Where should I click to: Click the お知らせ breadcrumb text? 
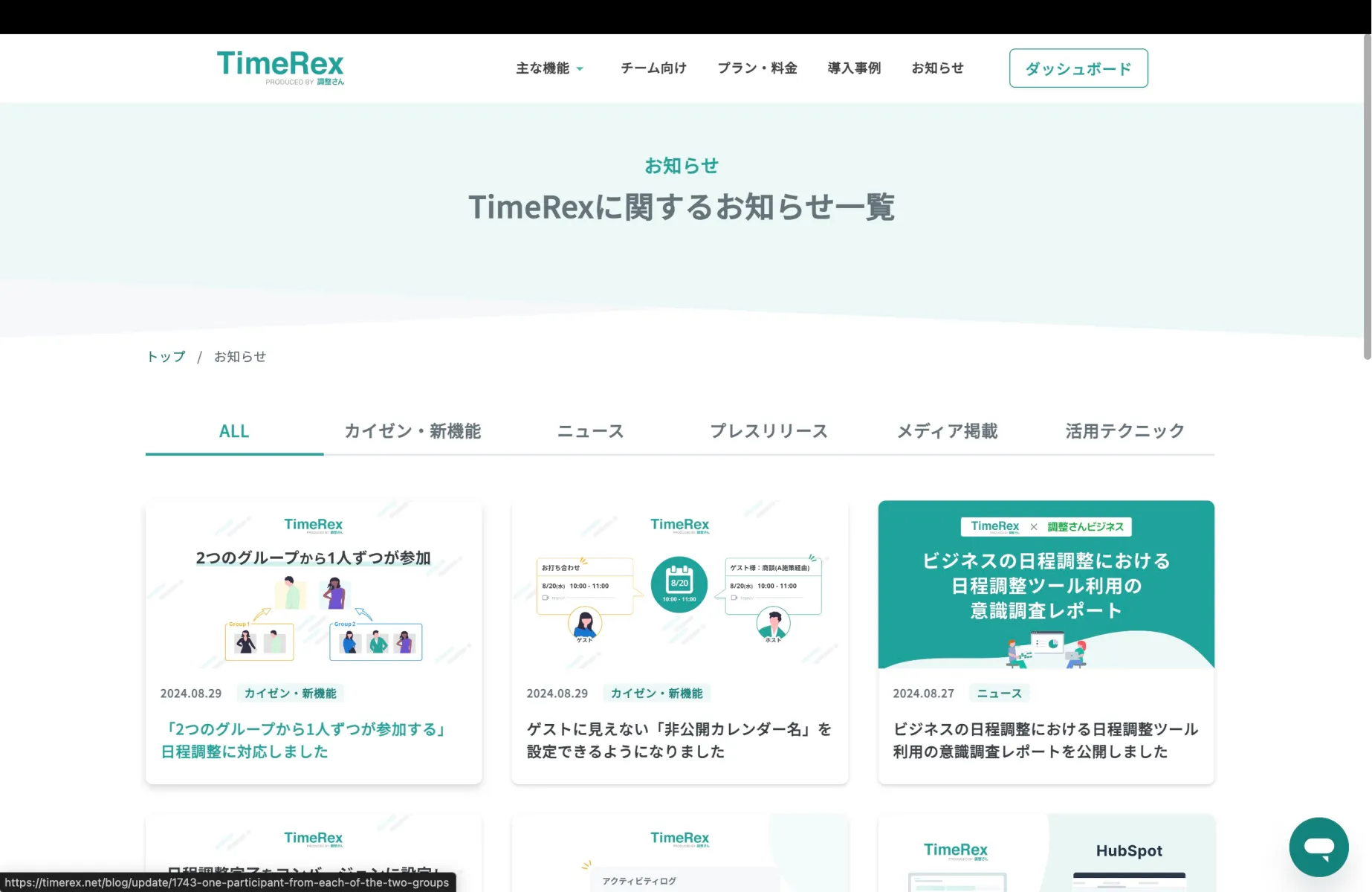[x=240, y=357]
